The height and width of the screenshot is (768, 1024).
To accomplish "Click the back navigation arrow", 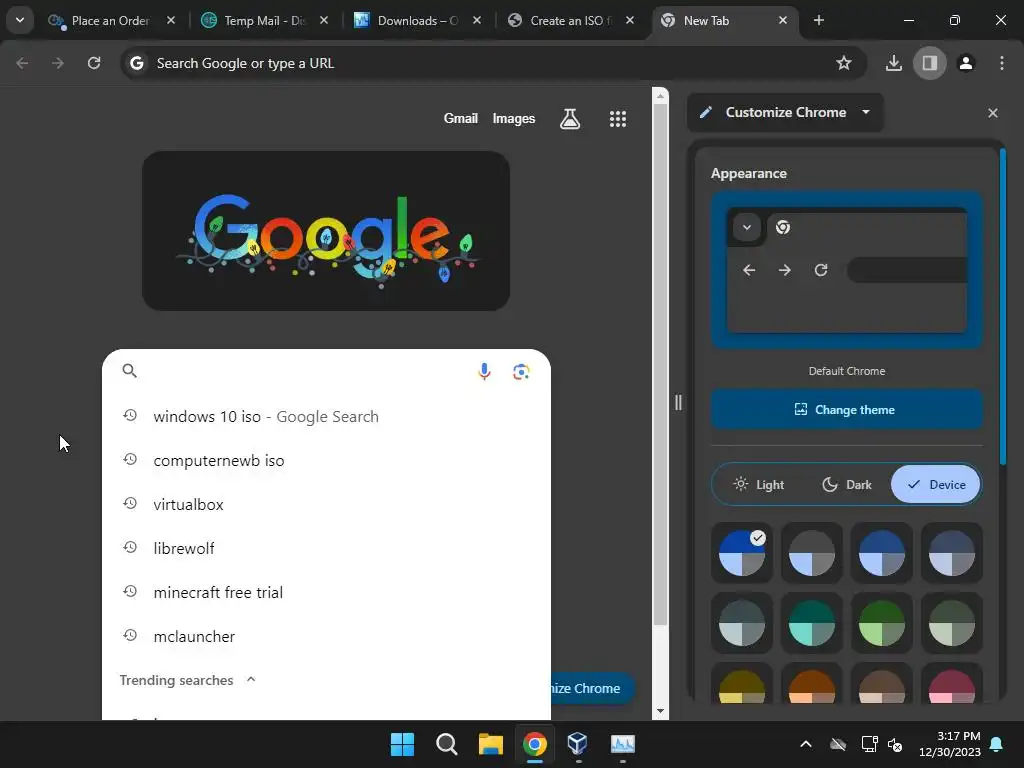I will pos(22,63).
